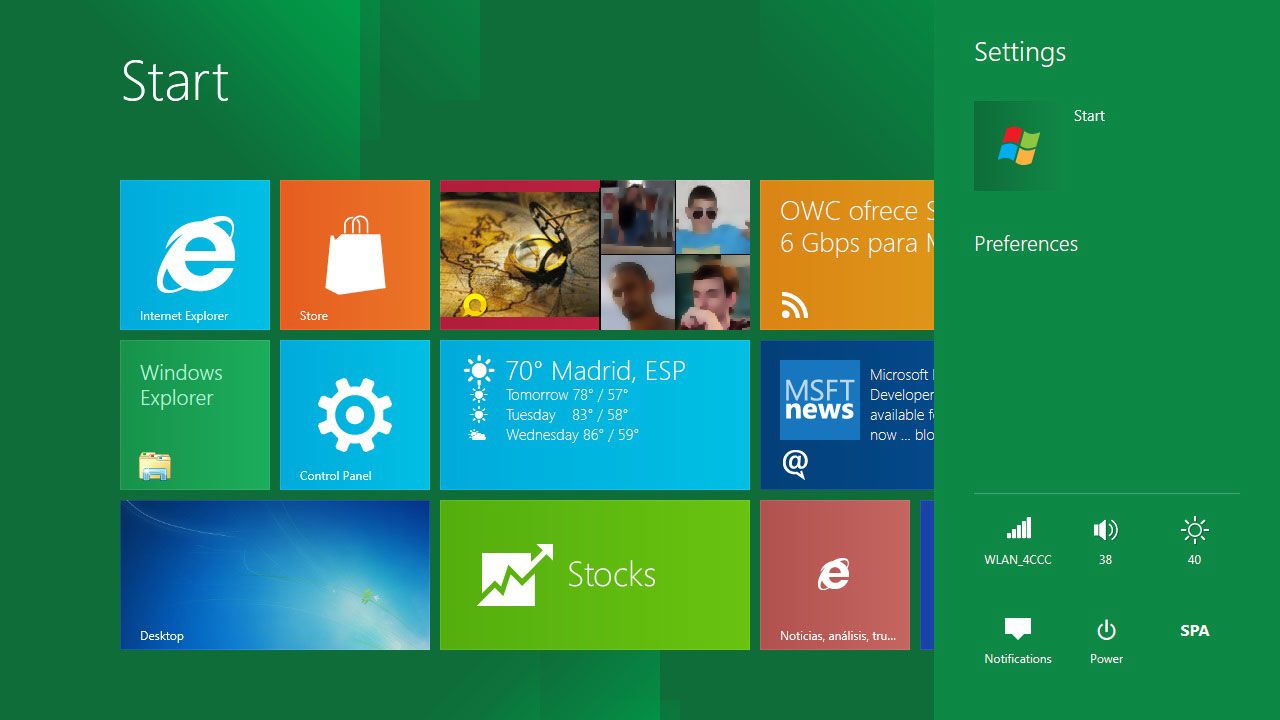Open the Windows Explorer tile
Image resolution: width=1280 pixels, height=720 pixels.
click(x=195, y=415)
